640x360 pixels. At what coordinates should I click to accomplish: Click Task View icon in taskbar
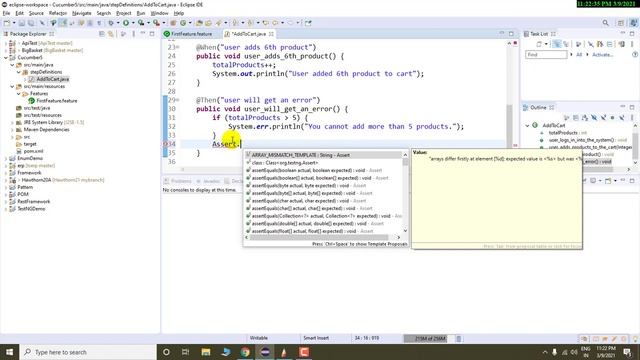185,352
